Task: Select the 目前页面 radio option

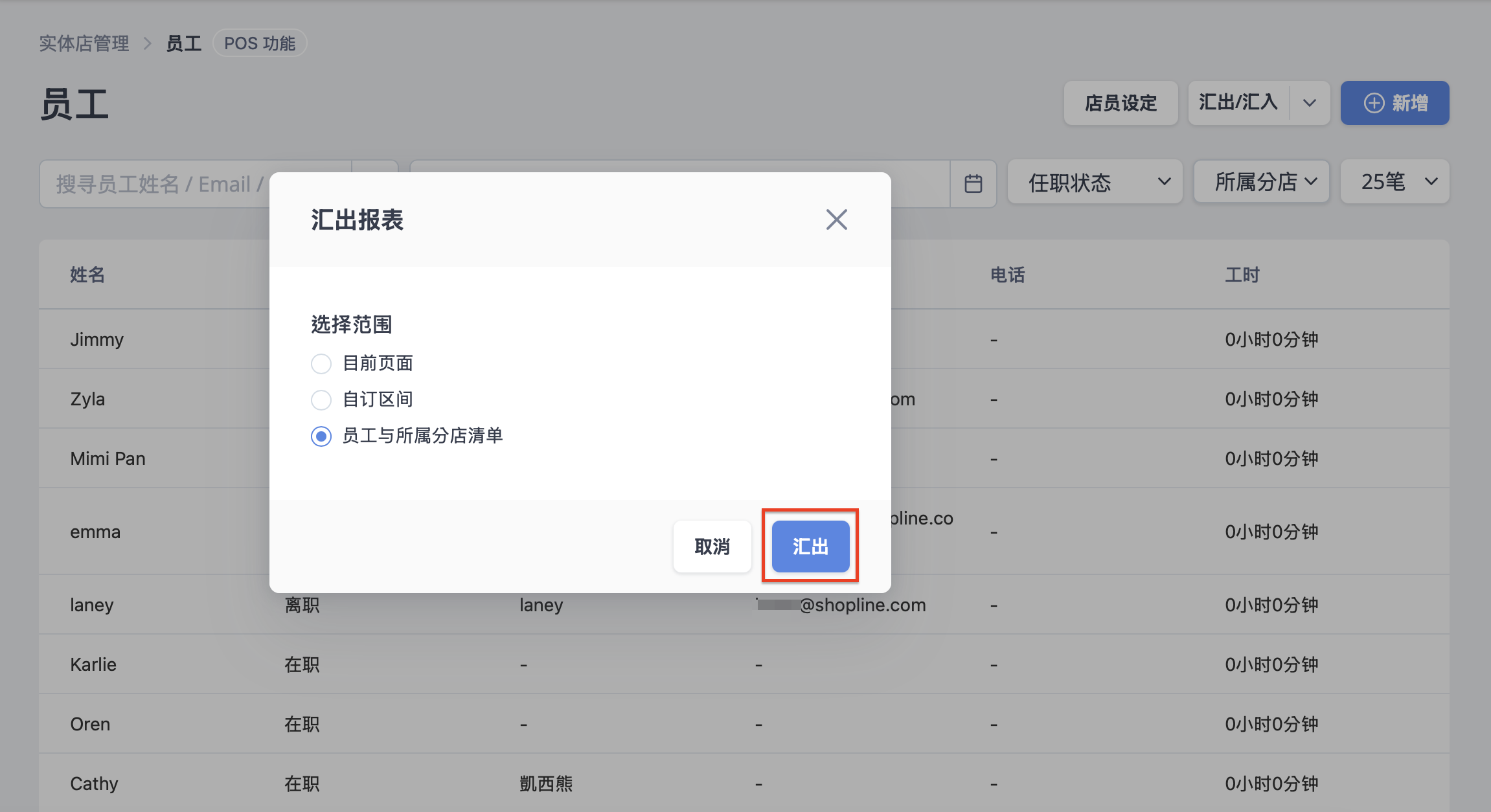Action: pos(321,363)
